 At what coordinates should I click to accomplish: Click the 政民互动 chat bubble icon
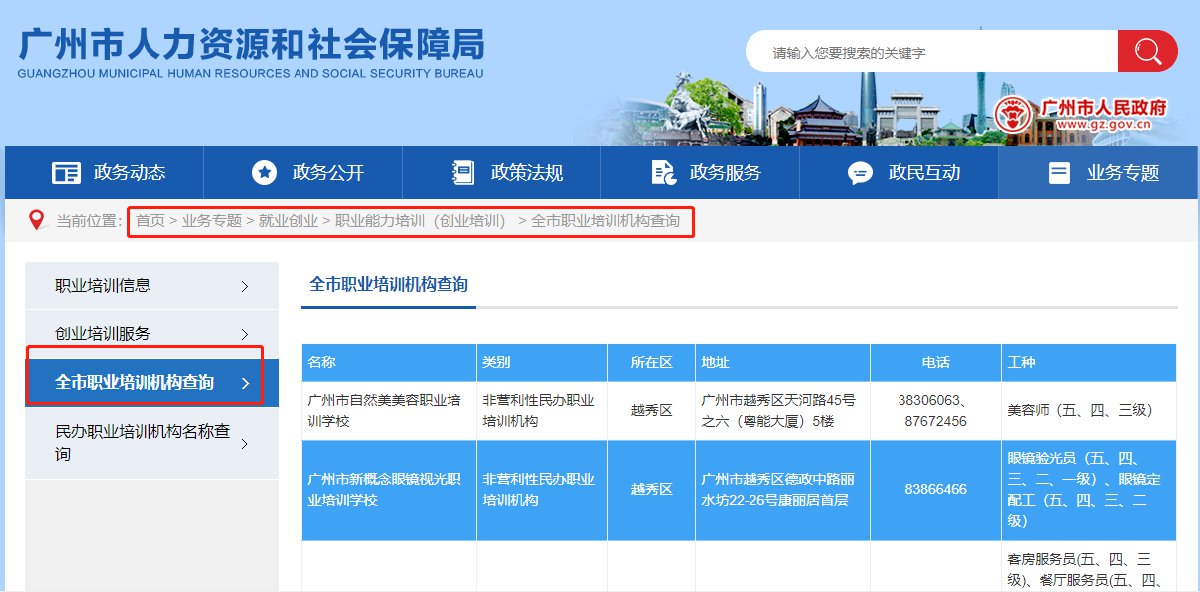point(860,173)
